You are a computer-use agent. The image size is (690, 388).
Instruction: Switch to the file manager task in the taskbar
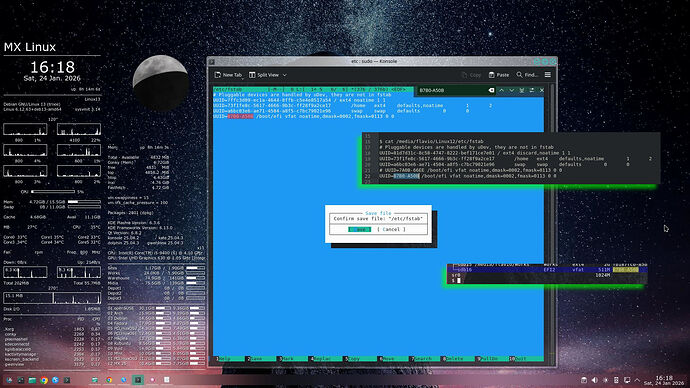click(x=95, y=380)
